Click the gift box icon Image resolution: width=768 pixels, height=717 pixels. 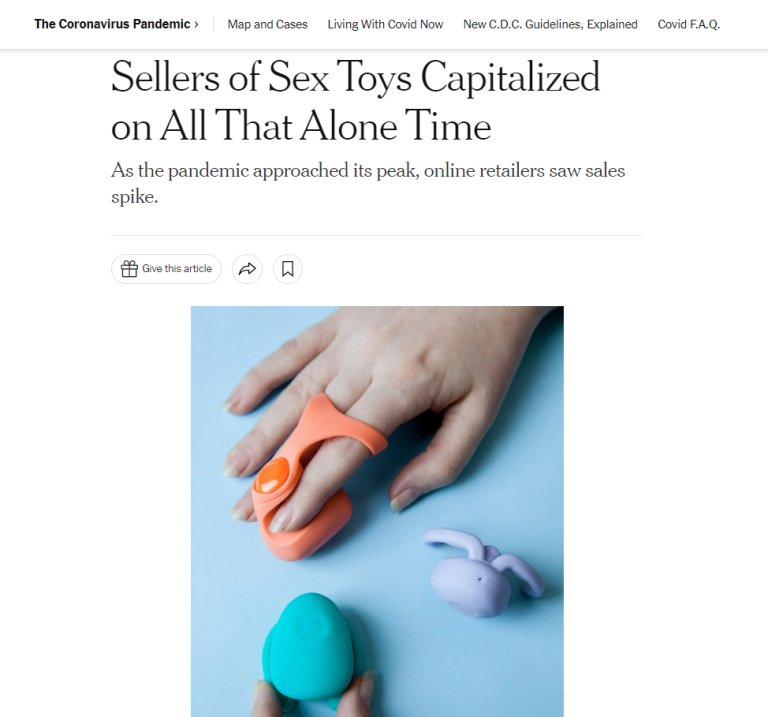pyautogui.click(x=129, y=269)
